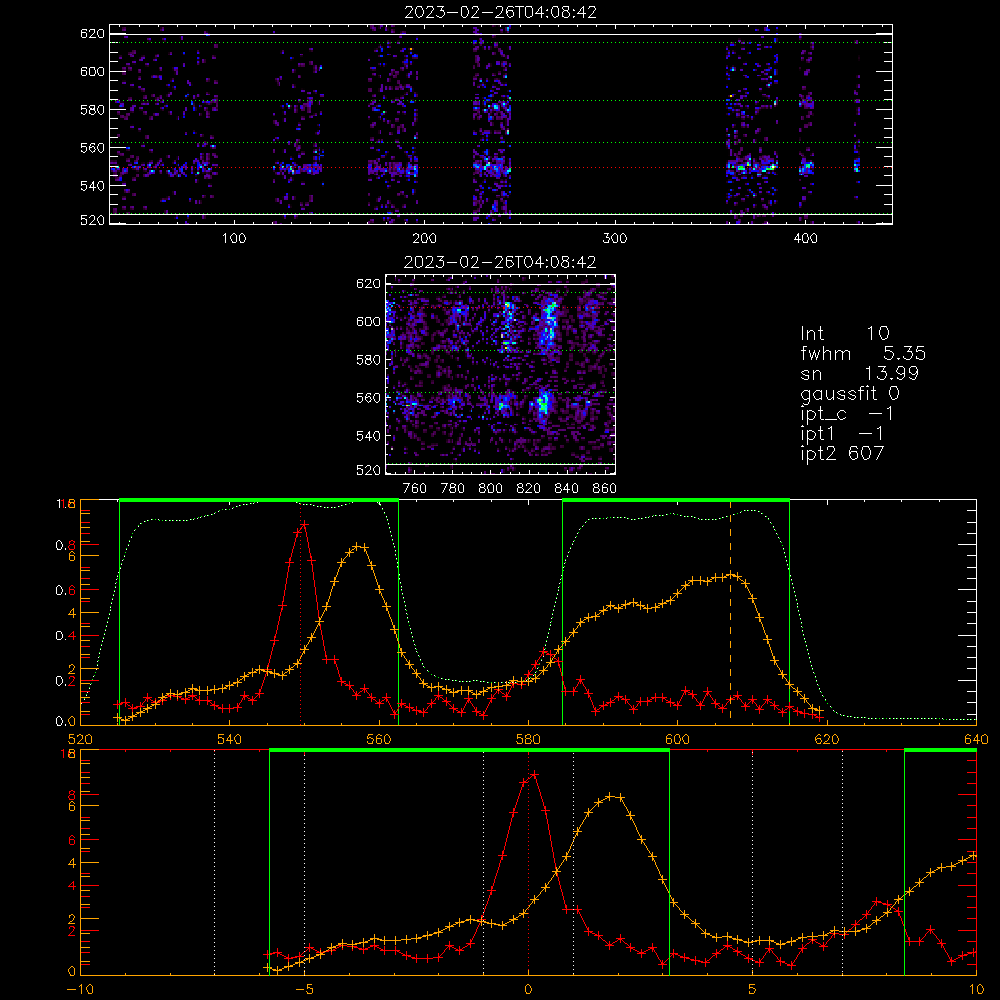Click the red curve peak in bottom plot
This screenshot has width=1000, height=1000.
tap(533, 774)
